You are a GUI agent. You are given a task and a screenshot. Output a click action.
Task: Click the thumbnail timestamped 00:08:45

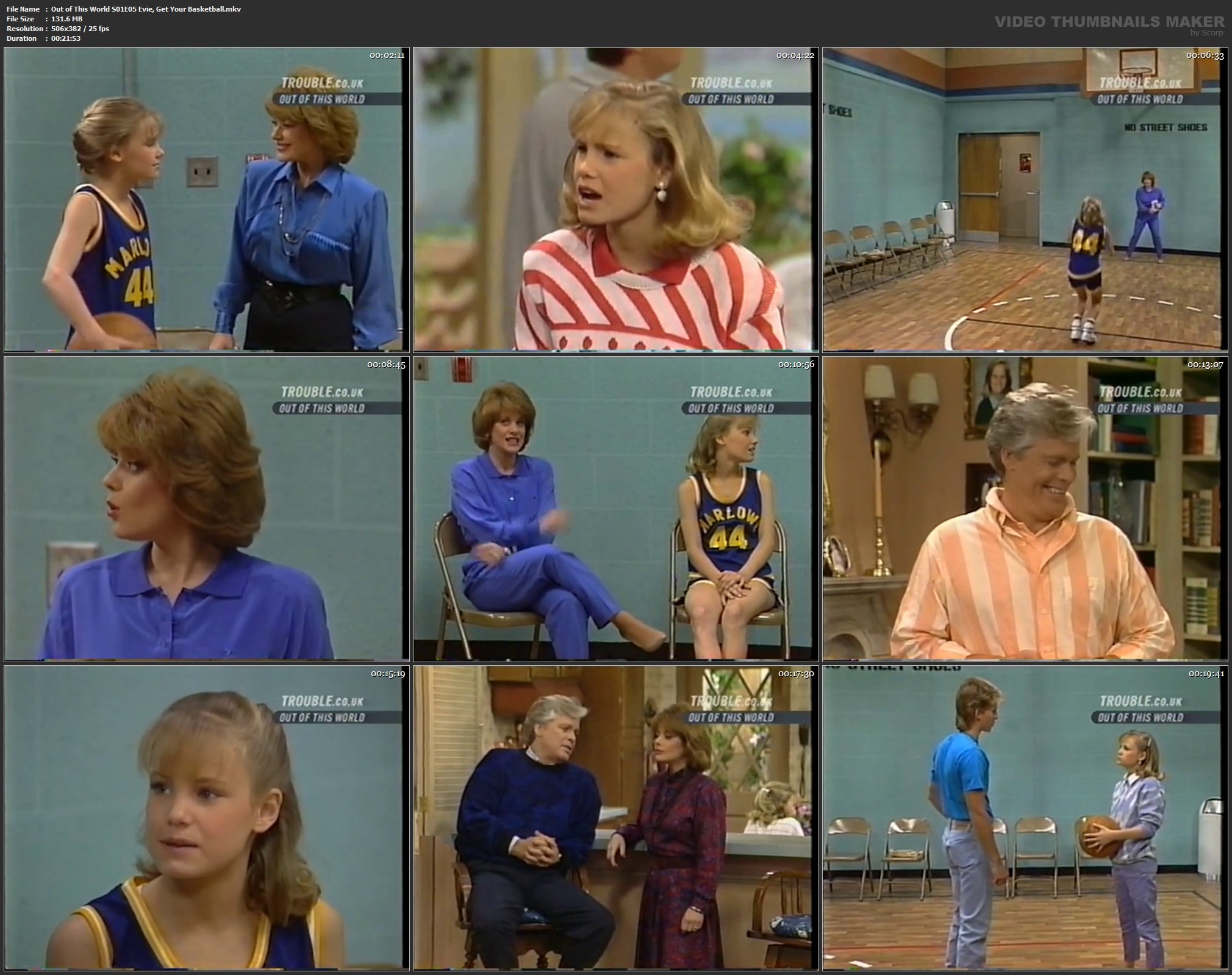(x=206, y=509)
